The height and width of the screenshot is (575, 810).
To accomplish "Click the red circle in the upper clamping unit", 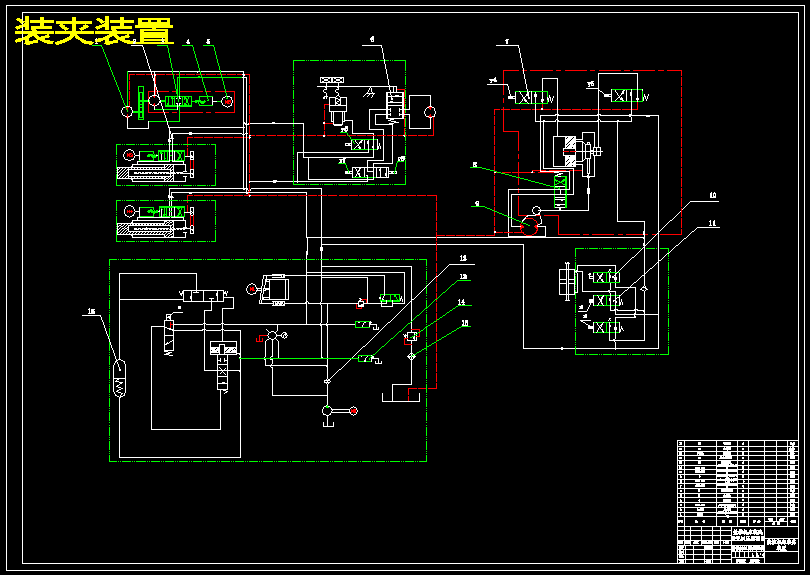I will point(130,155).
